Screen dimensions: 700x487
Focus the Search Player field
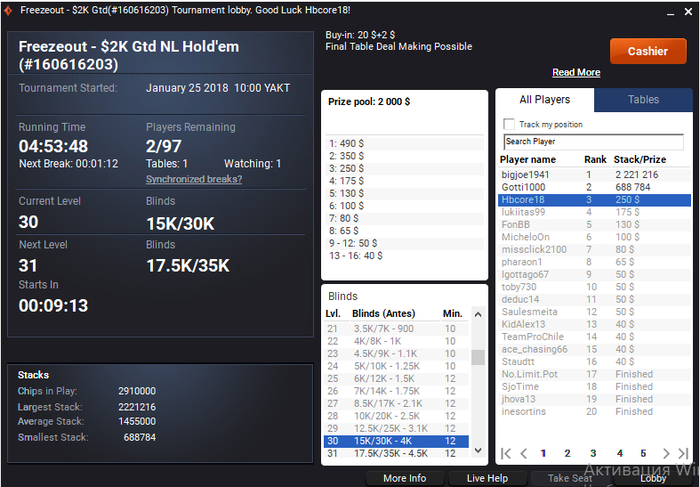(594, 142)
